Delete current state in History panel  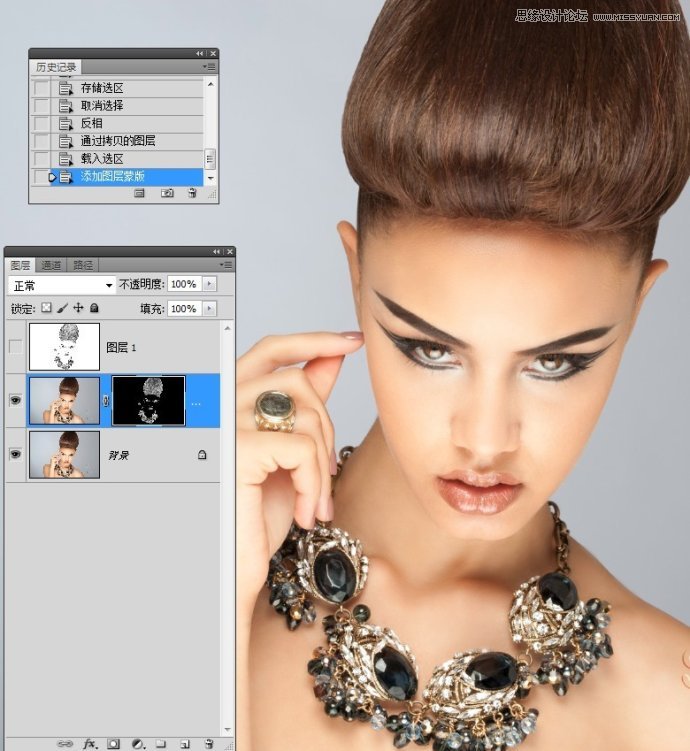(192, 193)
